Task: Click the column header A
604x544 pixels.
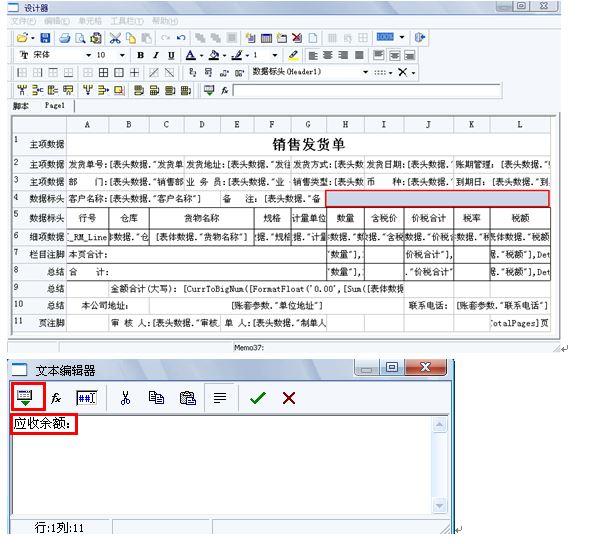Action: click(x=87, y=124)
